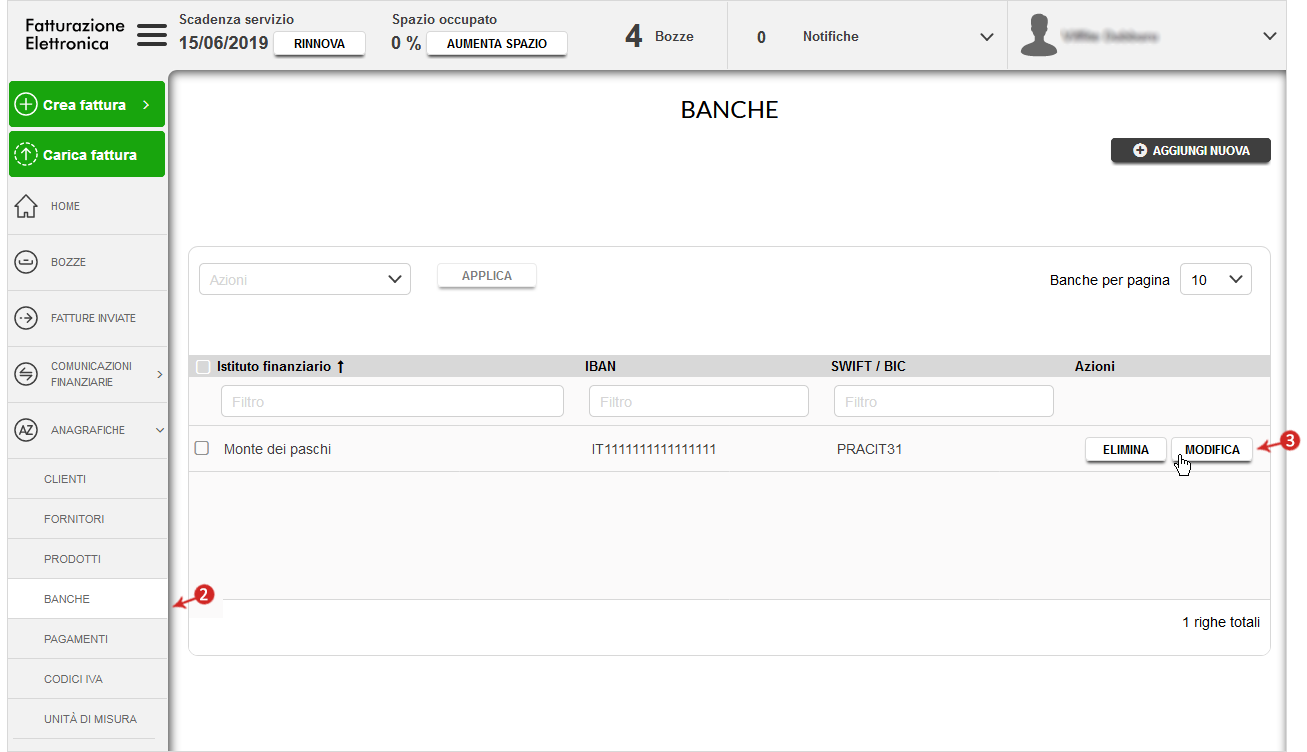Expand the Notifiche dropdown
Viewport: 1307px width, 752px height.
click(987, 37)
